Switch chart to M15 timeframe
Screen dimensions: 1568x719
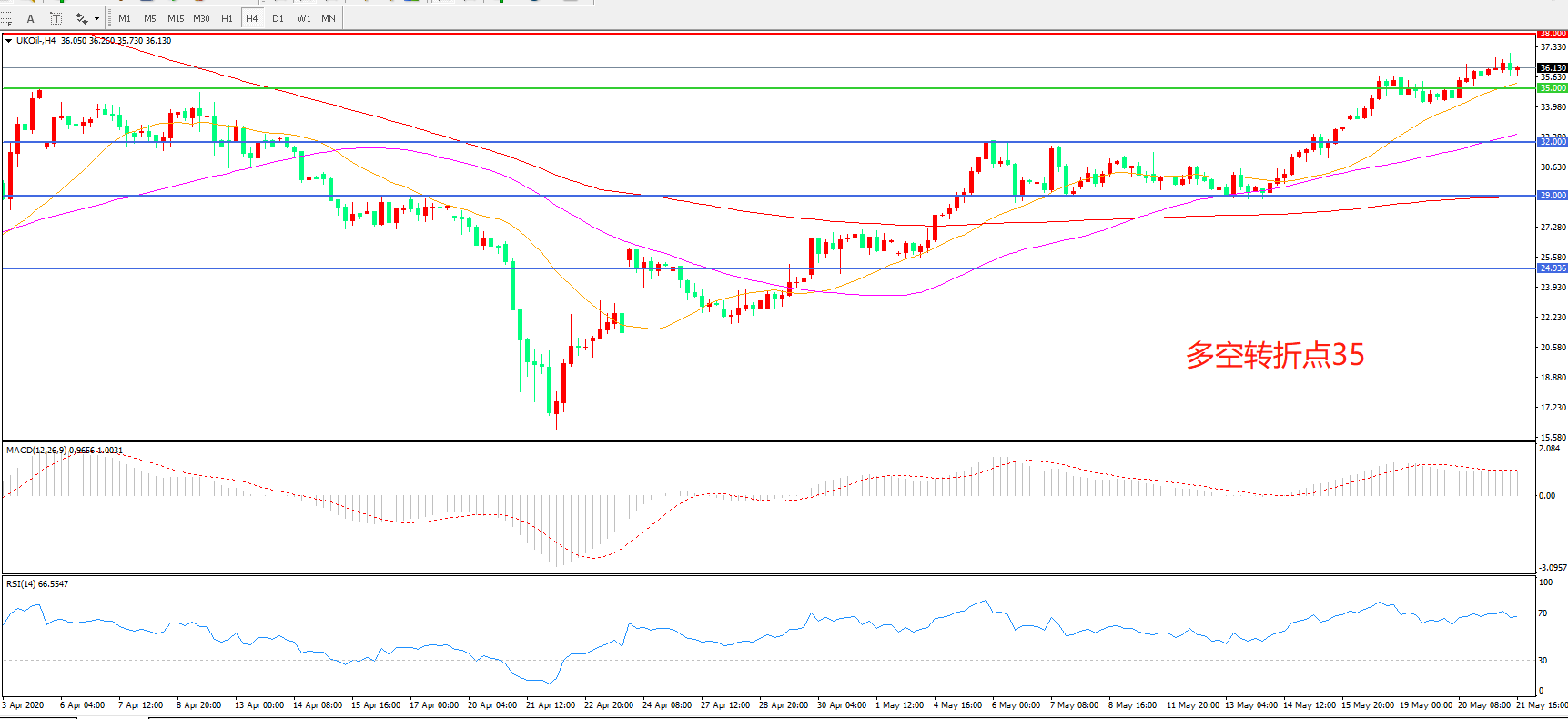click(x=176, y=18)
